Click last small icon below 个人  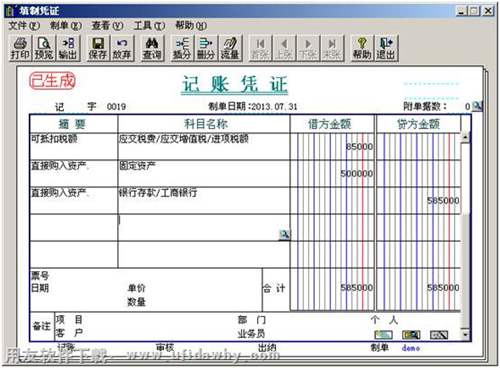point(439,334)
